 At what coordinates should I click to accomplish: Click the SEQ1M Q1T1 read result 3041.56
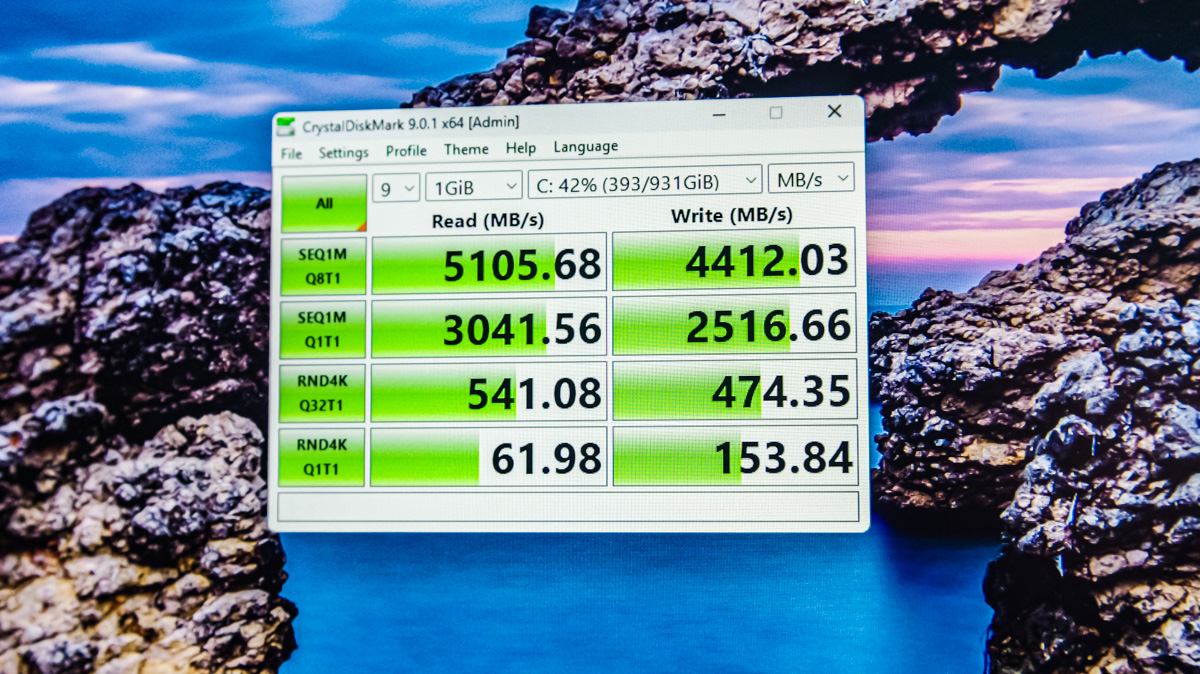[x=489, y=328]
